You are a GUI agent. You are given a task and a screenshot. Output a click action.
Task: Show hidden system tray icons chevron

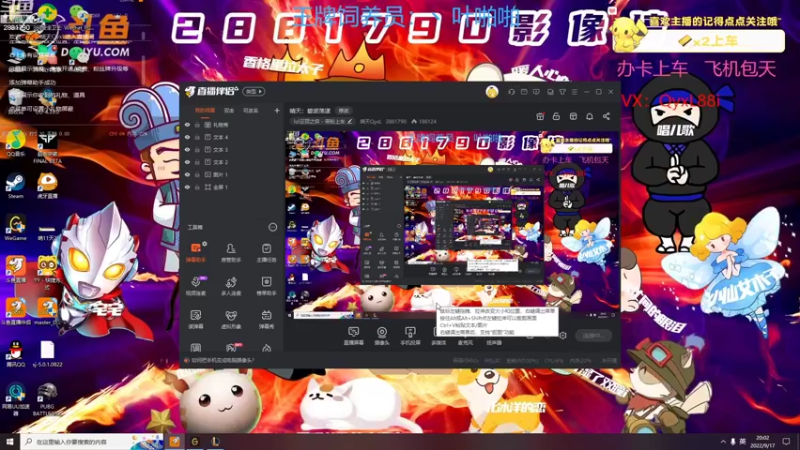[723, 442]
